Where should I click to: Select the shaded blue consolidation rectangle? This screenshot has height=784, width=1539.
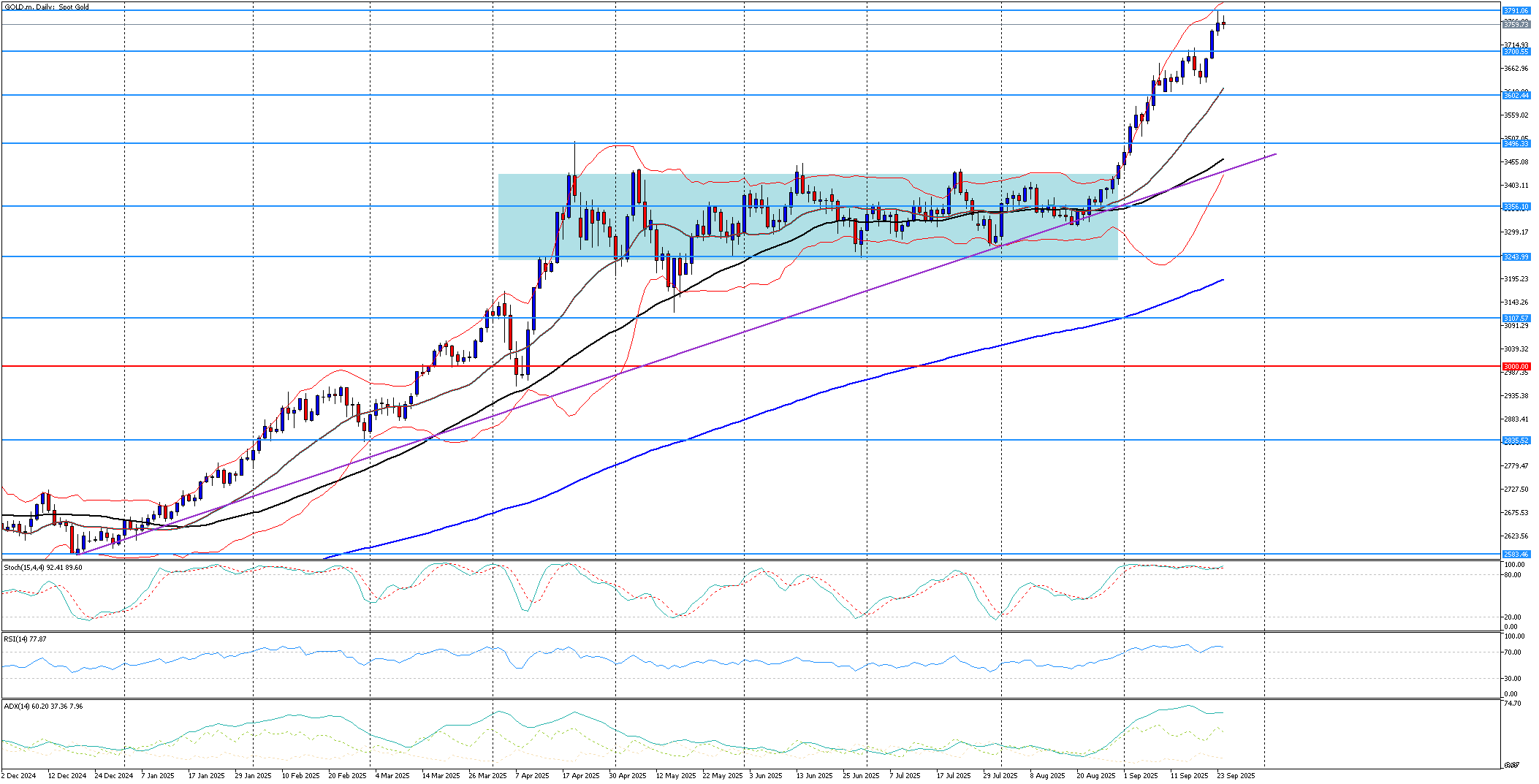tap(807, 216)
